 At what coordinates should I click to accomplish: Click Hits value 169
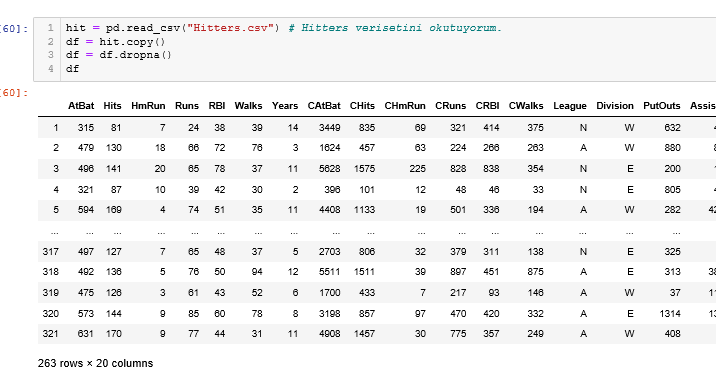[x=114, y=210]
